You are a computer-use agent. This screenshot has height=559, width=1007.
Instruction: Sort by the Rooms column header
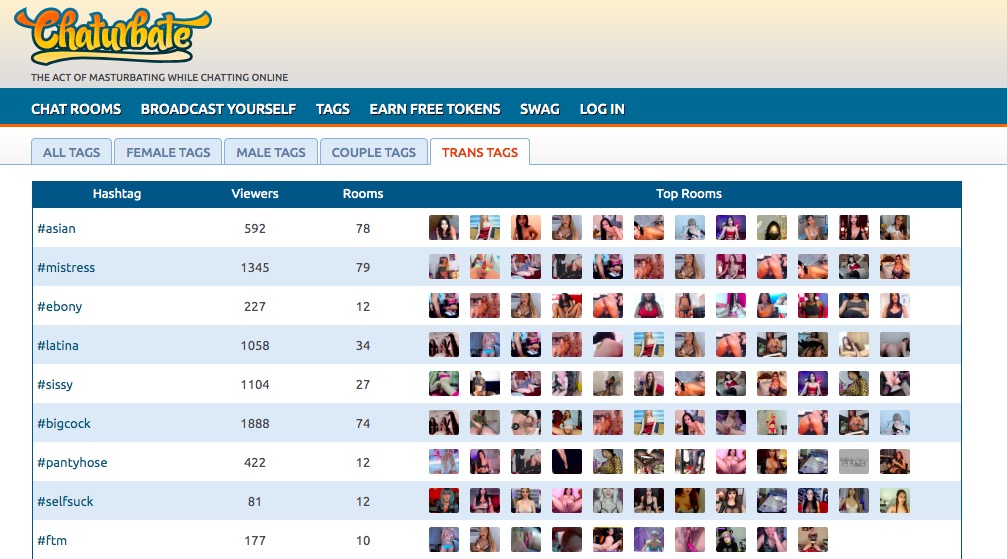coord(363,194)
